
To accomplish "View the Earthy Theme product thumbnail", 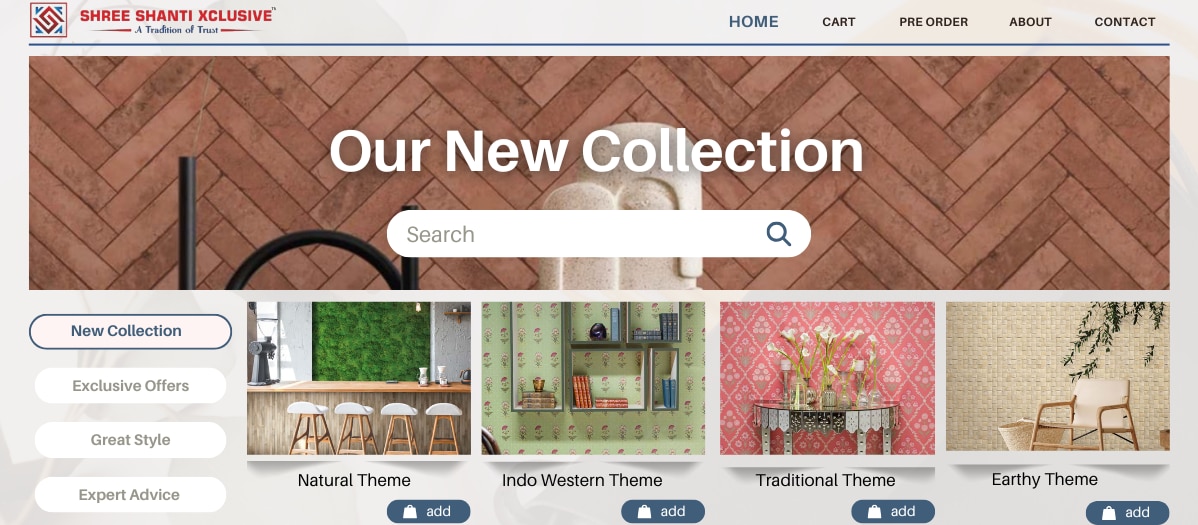I will pos(1057,376).
